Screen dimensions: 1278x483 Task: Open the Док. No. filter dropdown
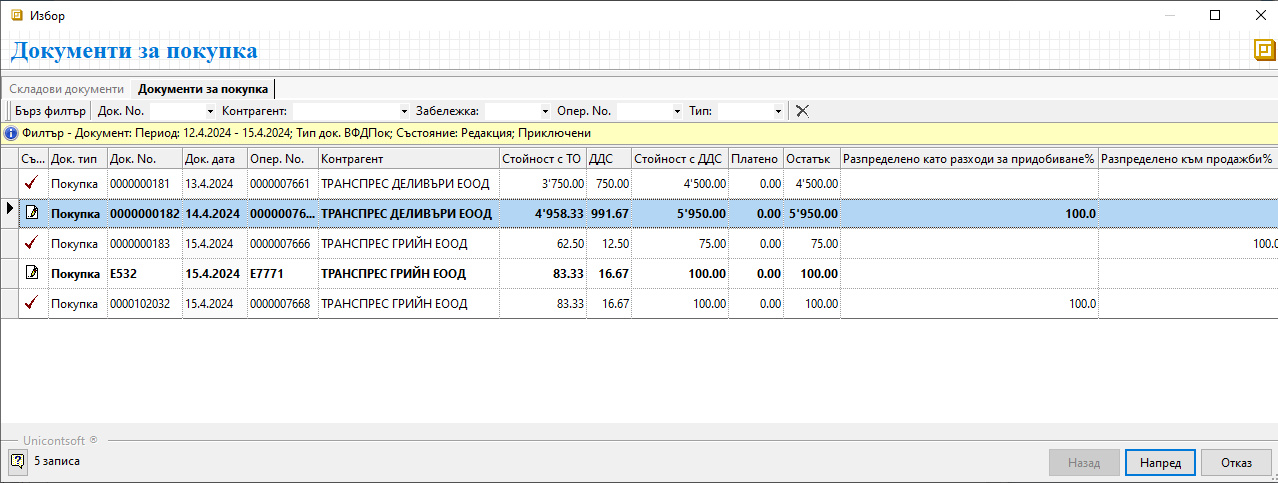pyautogui.click(x=210, y=111)
